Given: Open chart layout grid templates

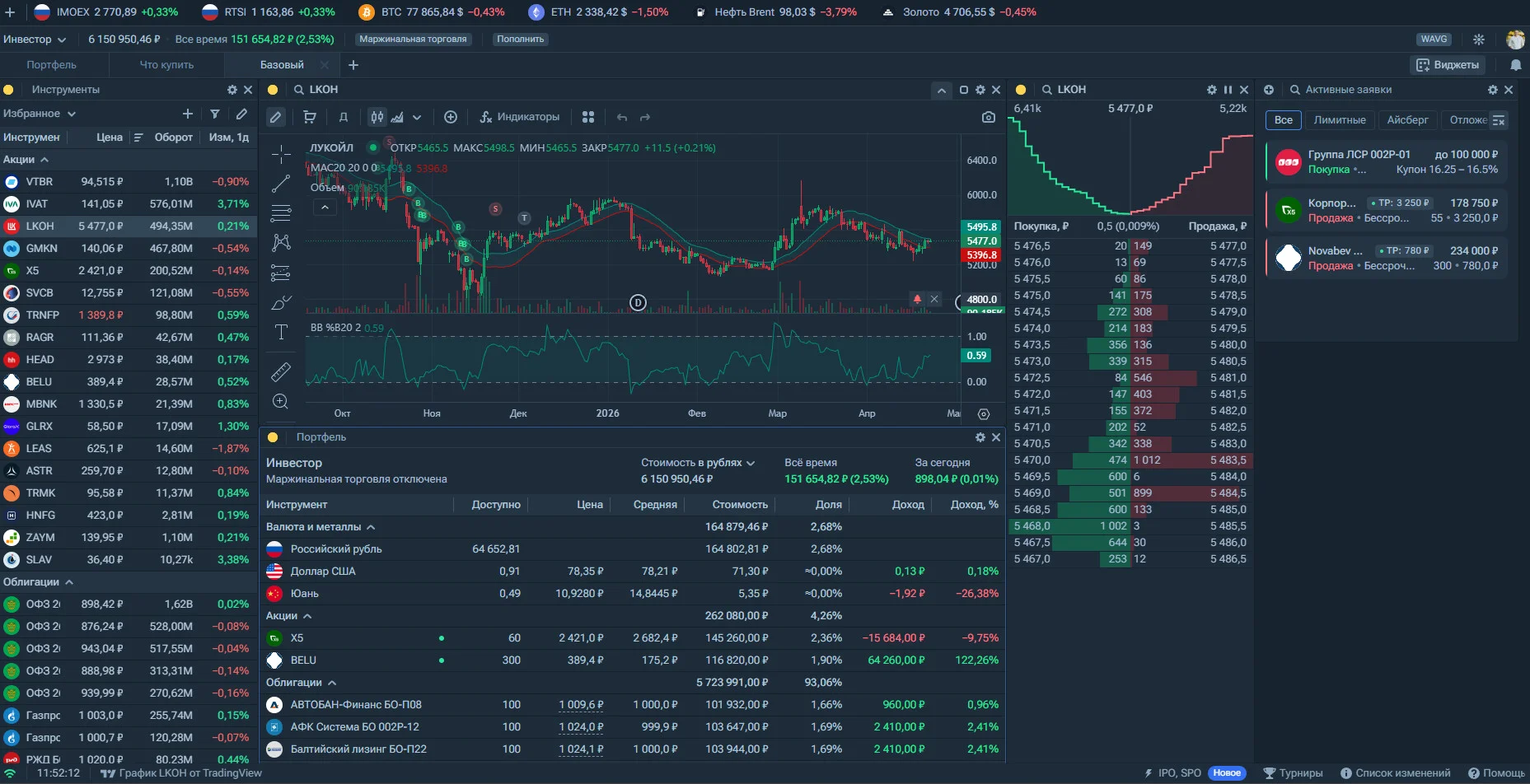Looking at the screenshot, I should [588, 117].
